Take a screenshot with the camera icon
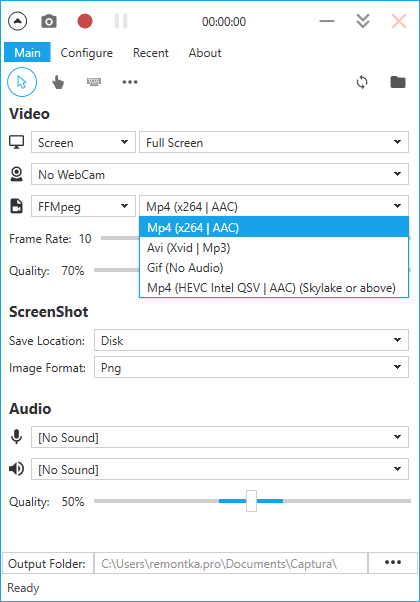The width and height of the screenshot is (420, 602). [49, 22]
